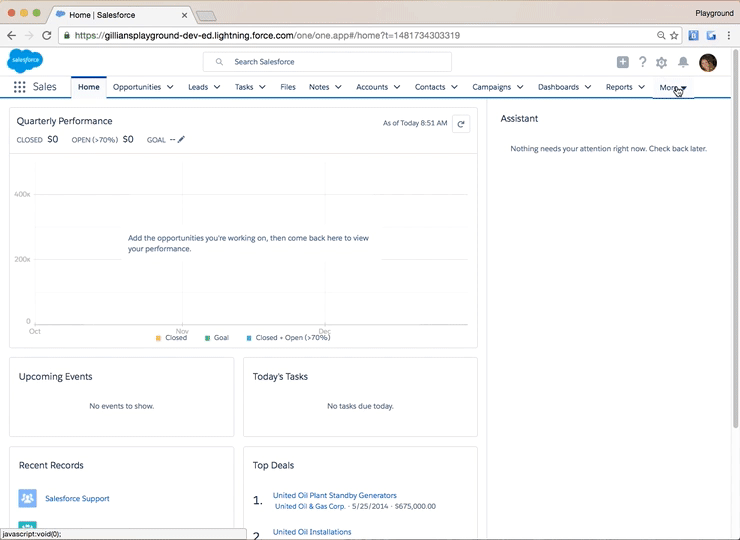Expand the Reports tab dropdown arrow

pos(641,87)
